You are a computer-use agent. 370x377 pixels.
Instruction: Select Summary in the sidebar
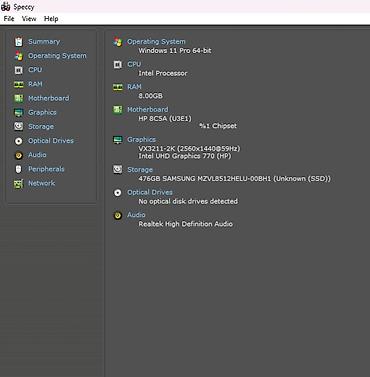[x=44, y=42]
